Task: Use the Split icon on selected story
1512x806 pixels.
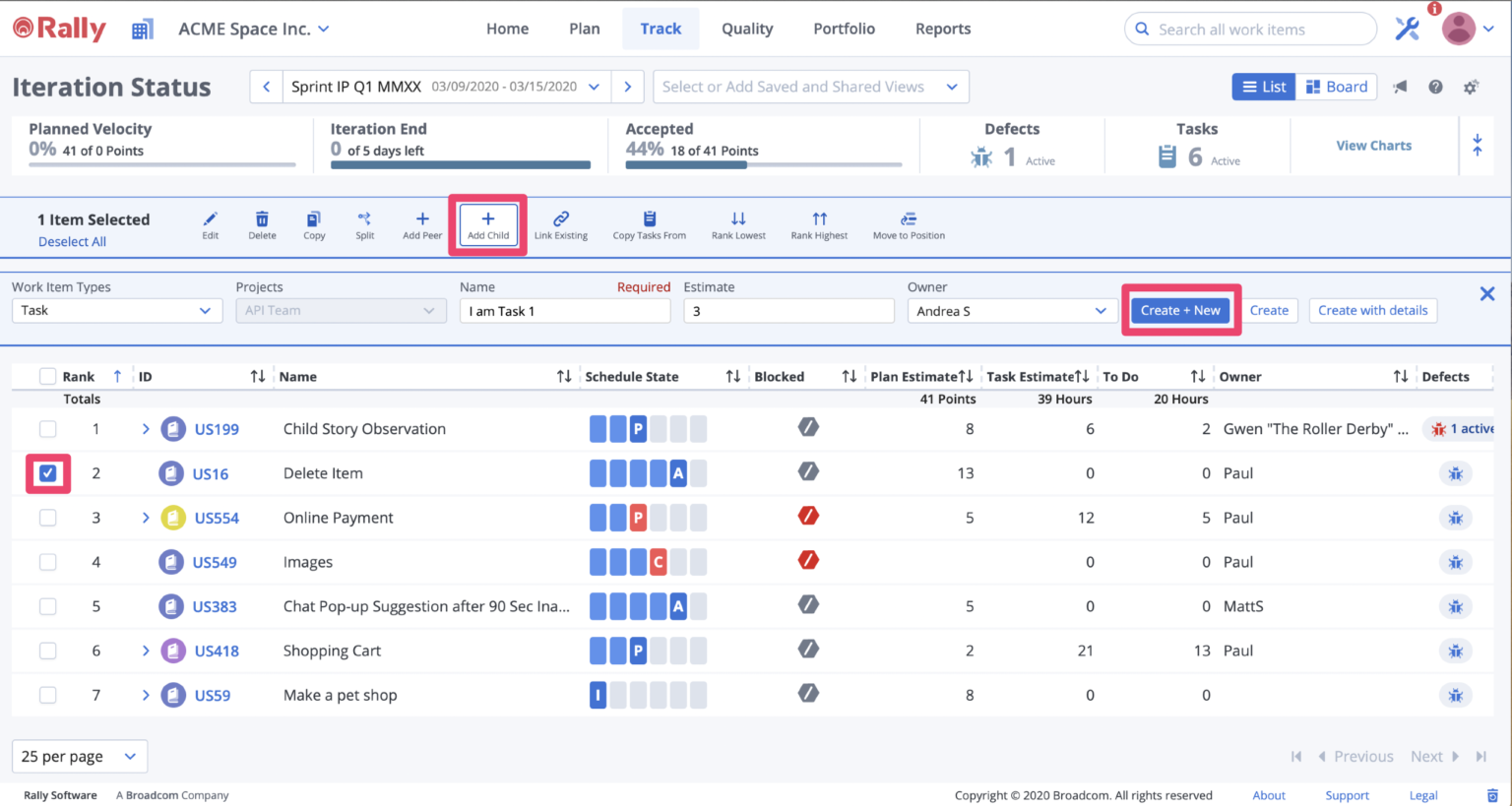Action: (x=364, y=224)
